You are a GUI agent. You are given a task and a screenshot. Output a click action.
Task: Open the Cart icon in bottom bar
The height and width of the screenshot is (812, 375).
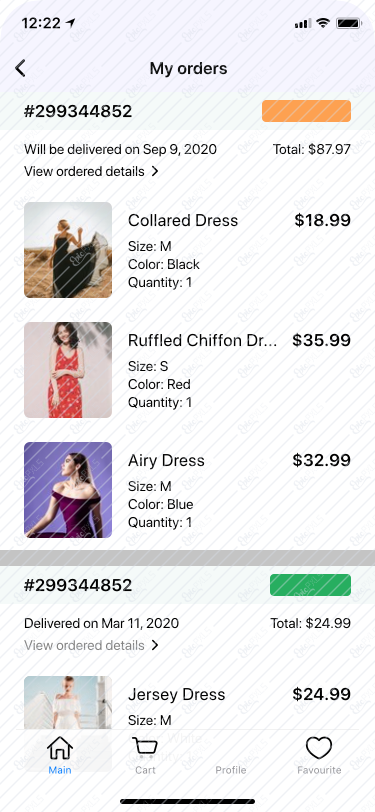click(x=145, y=748)
